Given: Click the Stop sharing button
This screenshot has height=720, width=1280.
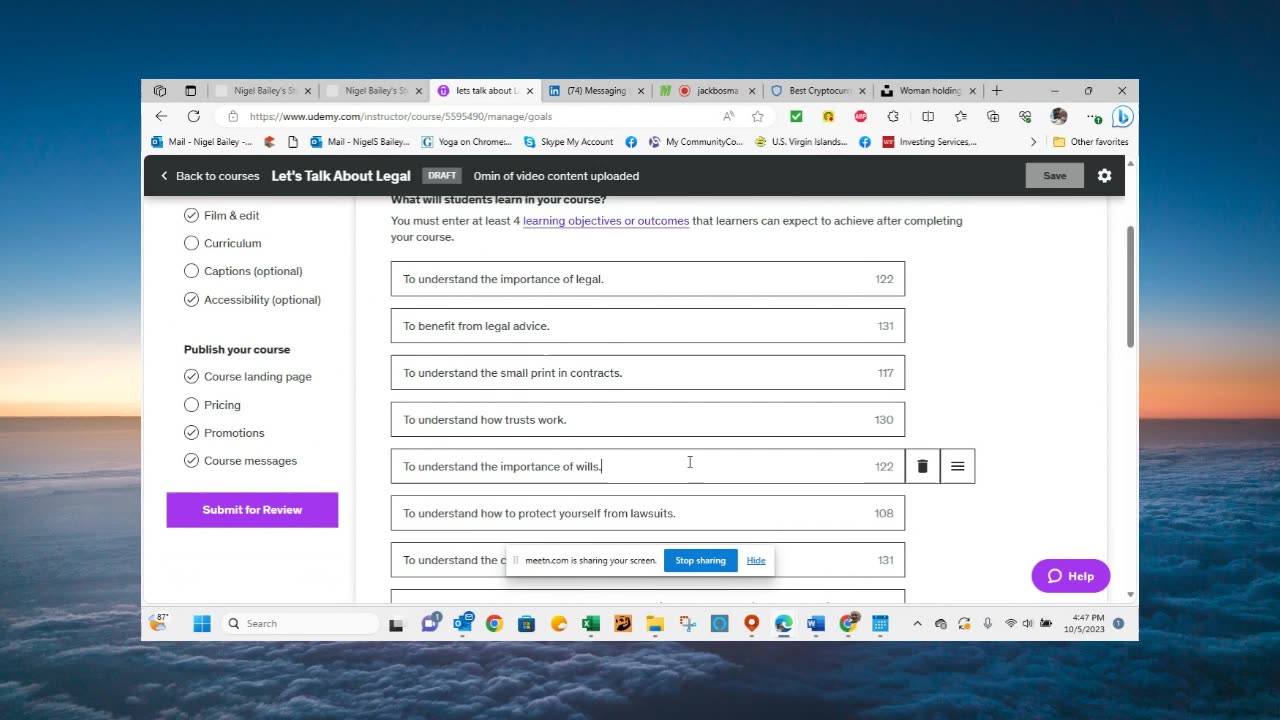Looking at the screenshot, I should click(x=700, y=560).
